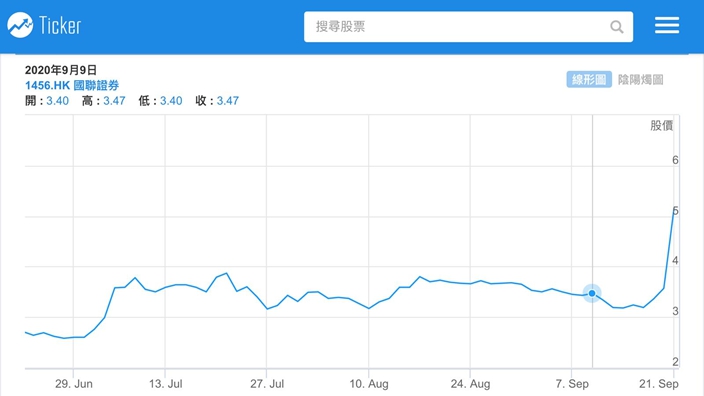
Task: Open the hamburger menu
Action: 667,25
